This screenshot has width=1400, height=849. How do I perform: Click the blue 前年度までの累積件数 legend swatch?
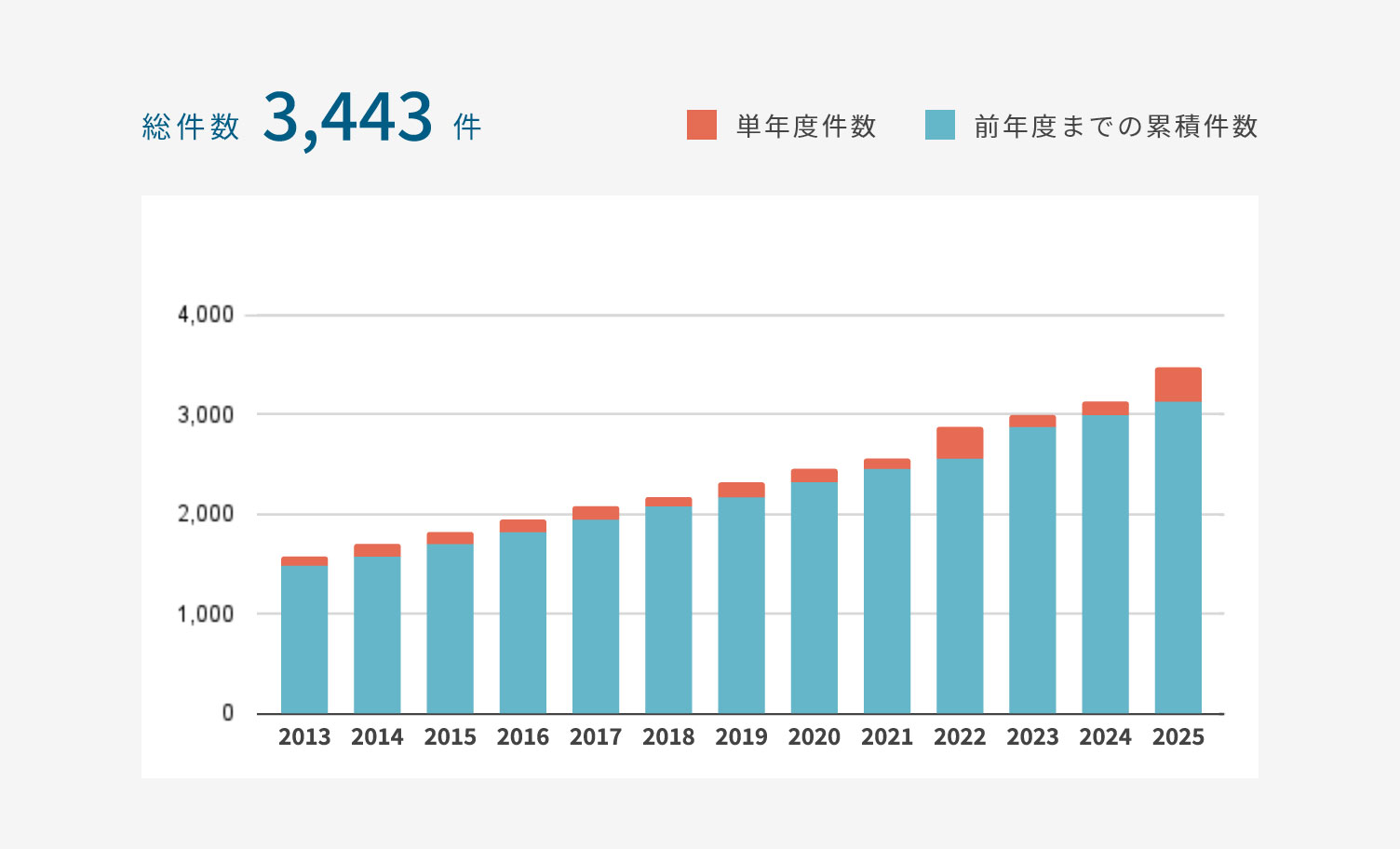940,125
